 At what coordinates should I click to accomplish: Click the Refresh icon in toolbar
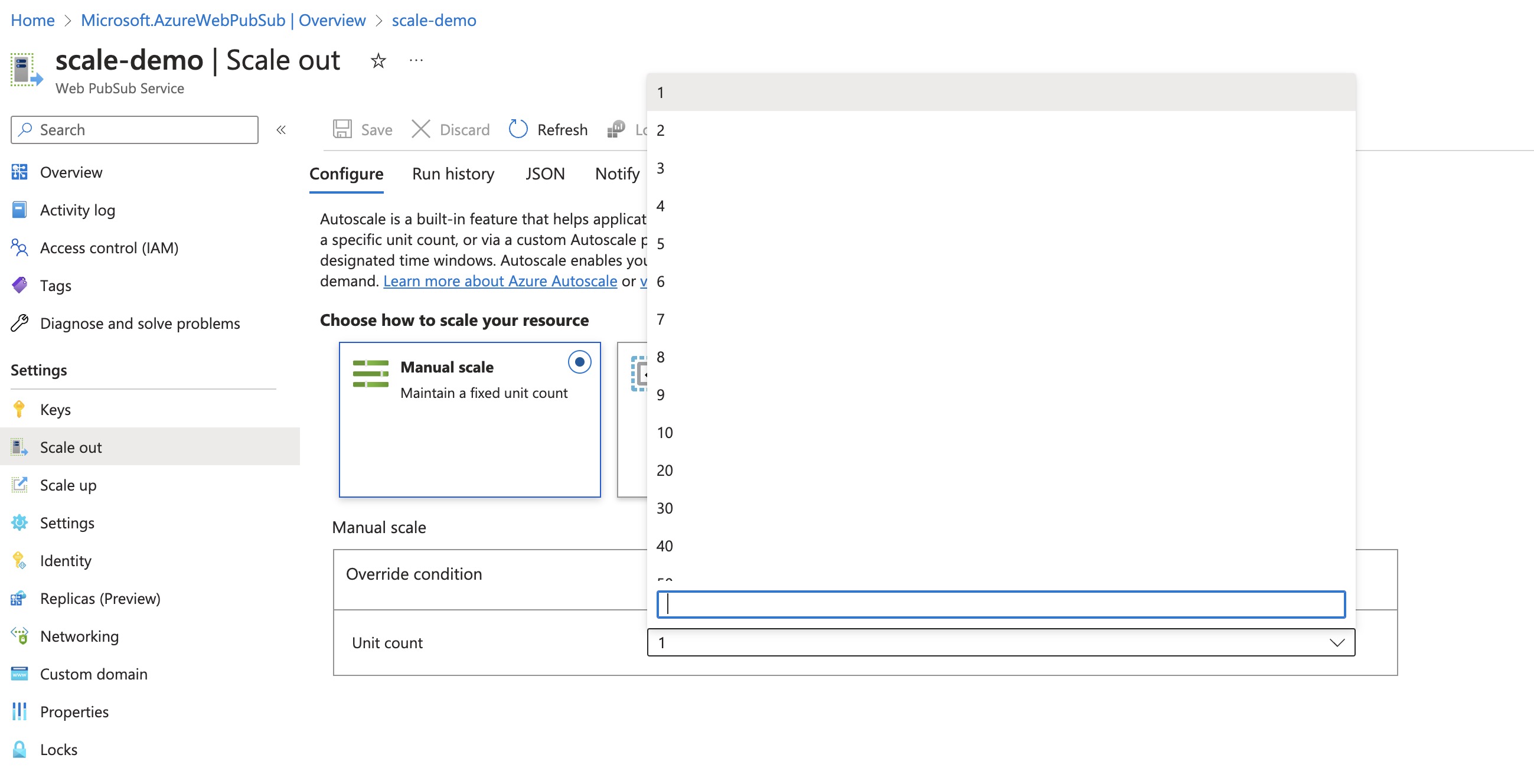[x=515, y=129]
